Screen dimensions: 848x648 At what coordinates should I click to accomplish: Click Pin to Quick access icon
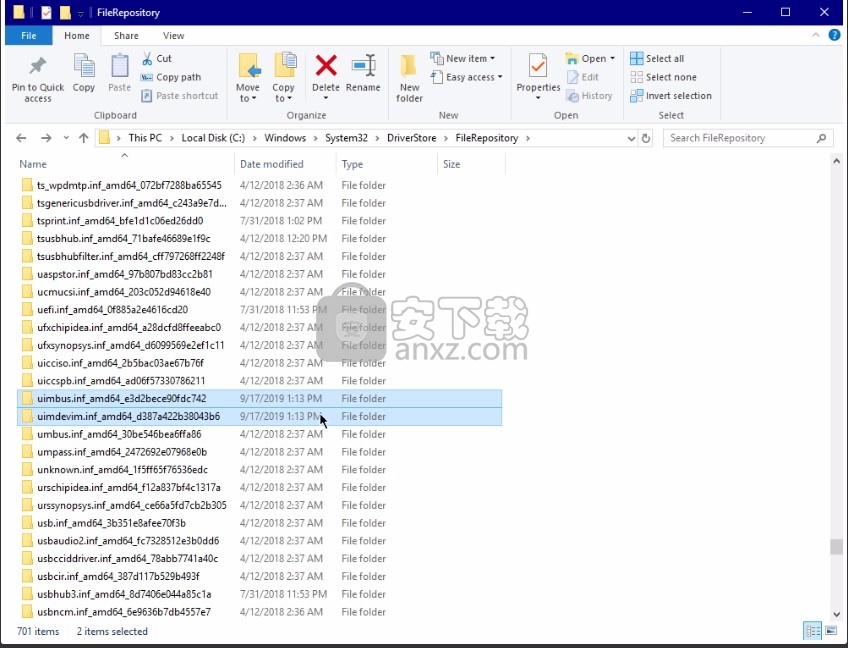(x=37, y=67)
